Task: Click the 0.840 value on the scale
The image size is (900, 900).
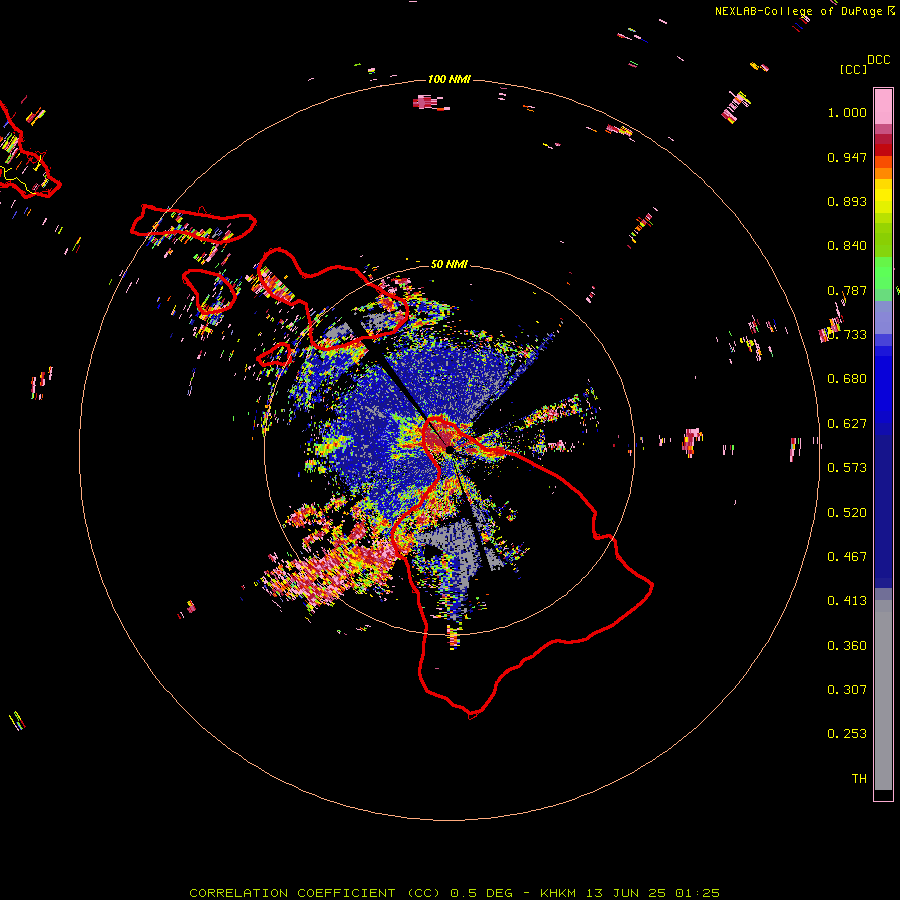Action: pos(847,246)
